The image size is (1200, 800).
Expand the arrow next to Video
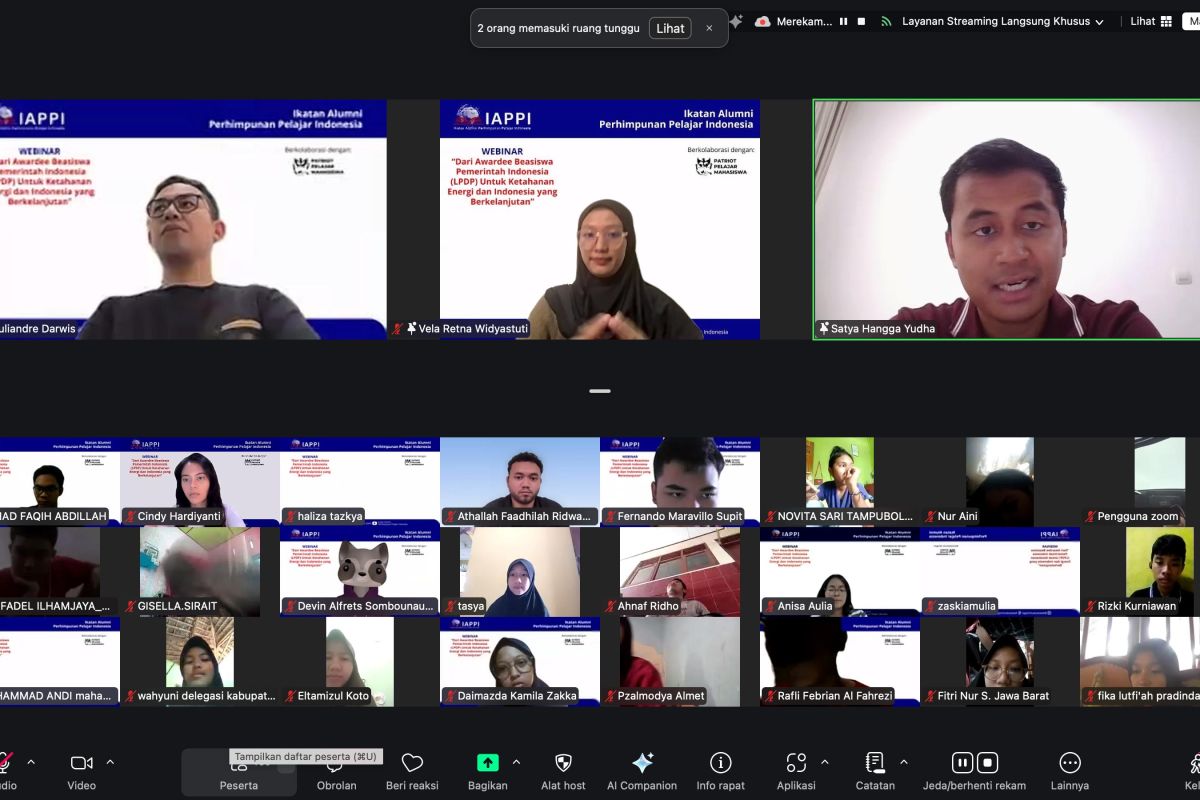pos(110,762)
